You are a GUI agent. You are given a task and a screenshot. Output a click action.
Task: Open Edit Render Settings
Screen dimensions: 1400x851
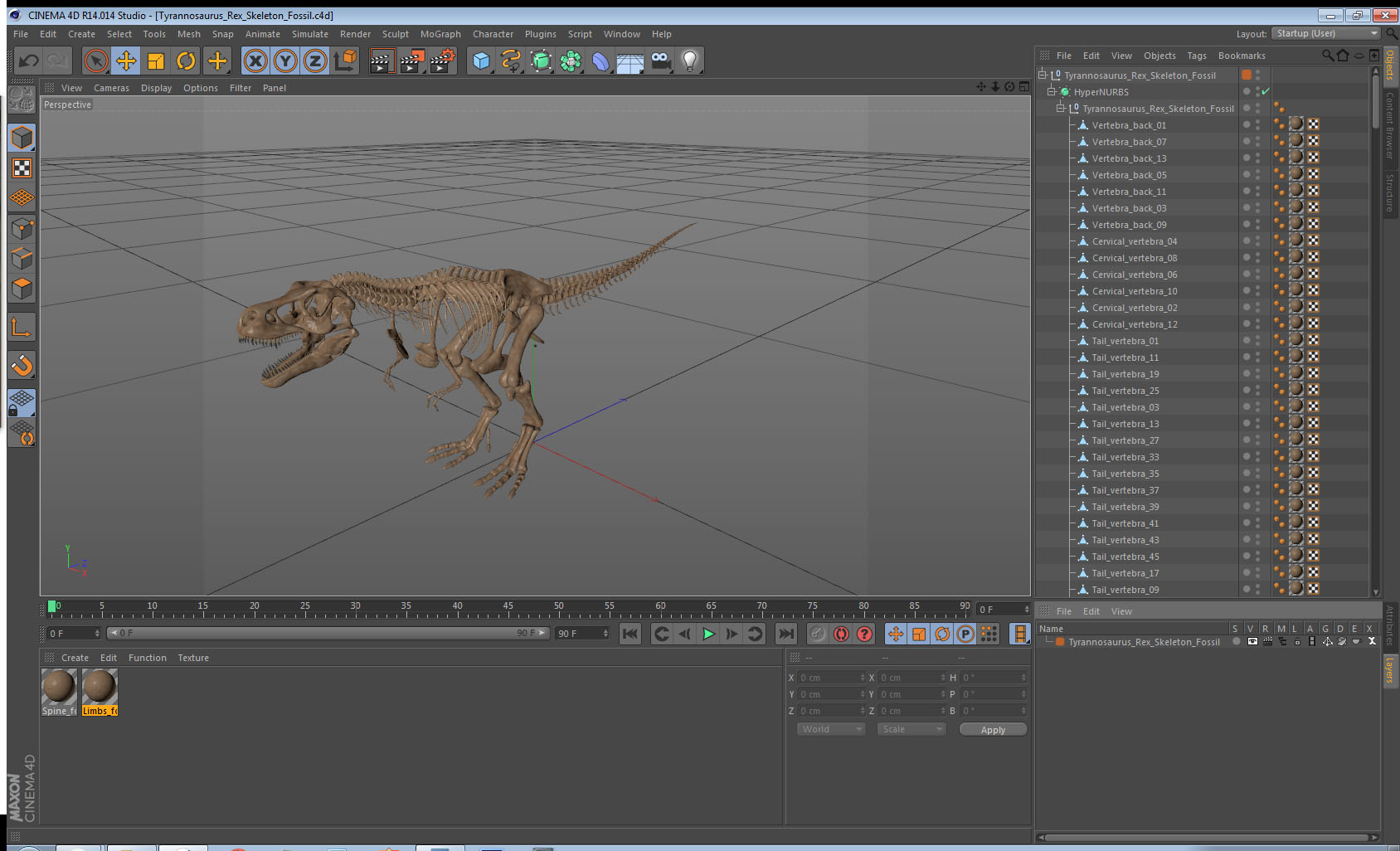click(443, 61)
